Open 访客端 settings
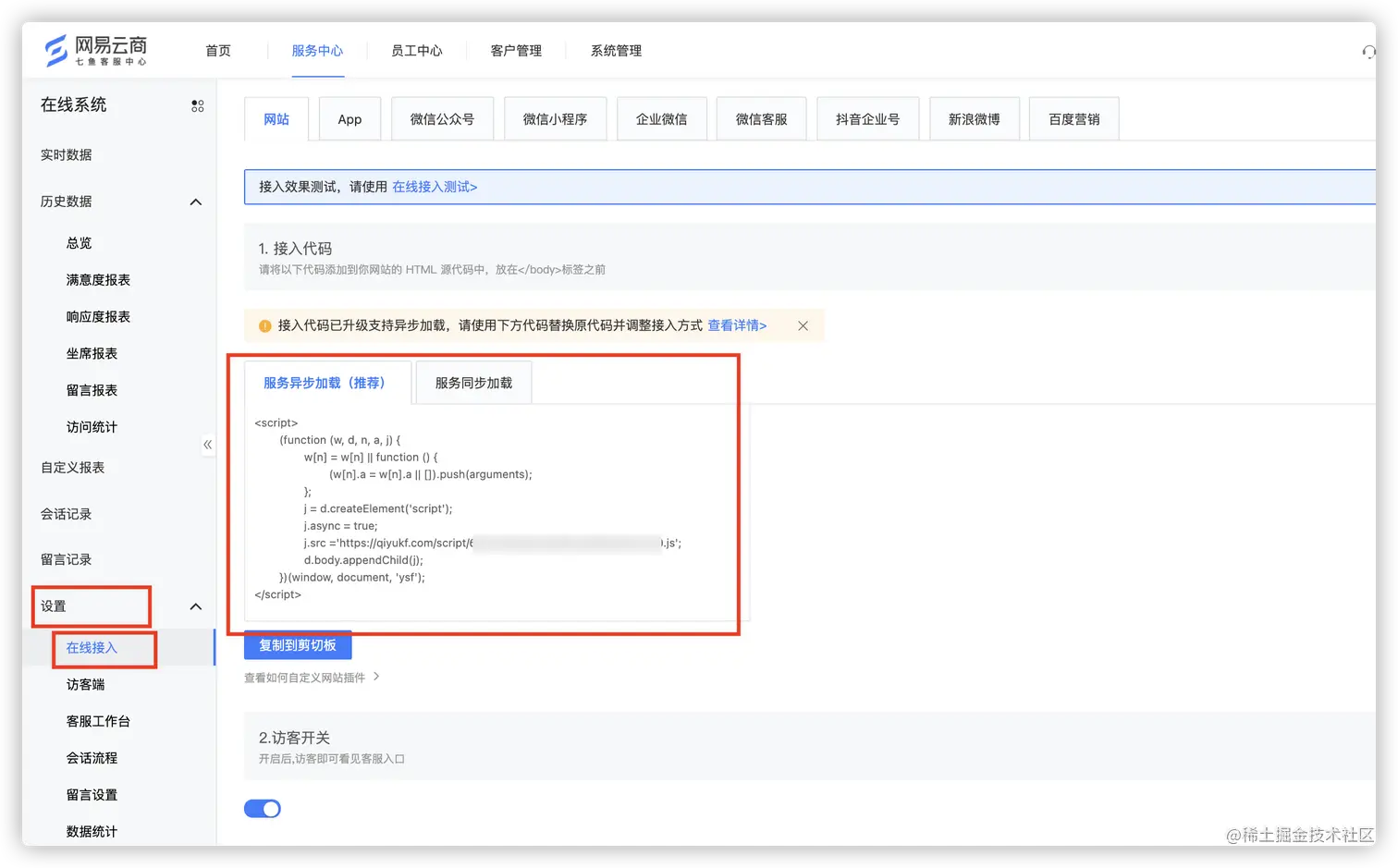1398x868 pixels. (86, 685)
